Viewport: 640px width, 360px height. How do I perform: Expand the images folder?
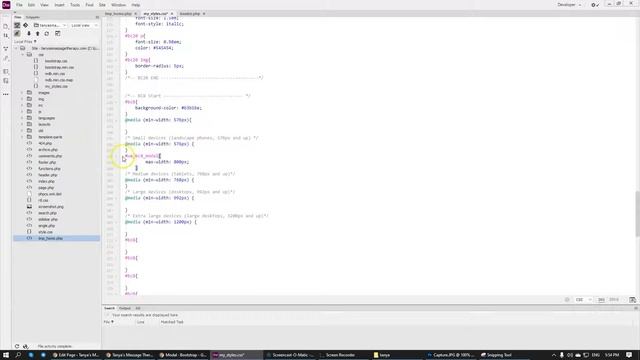22,93
